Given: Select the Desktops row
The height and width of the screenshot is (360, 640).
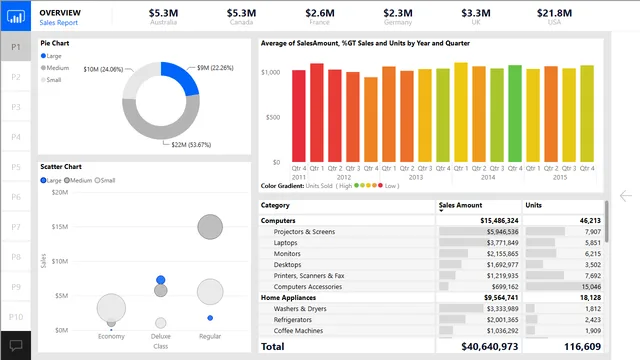Looking at the screenshot, I should pos(431,264).
